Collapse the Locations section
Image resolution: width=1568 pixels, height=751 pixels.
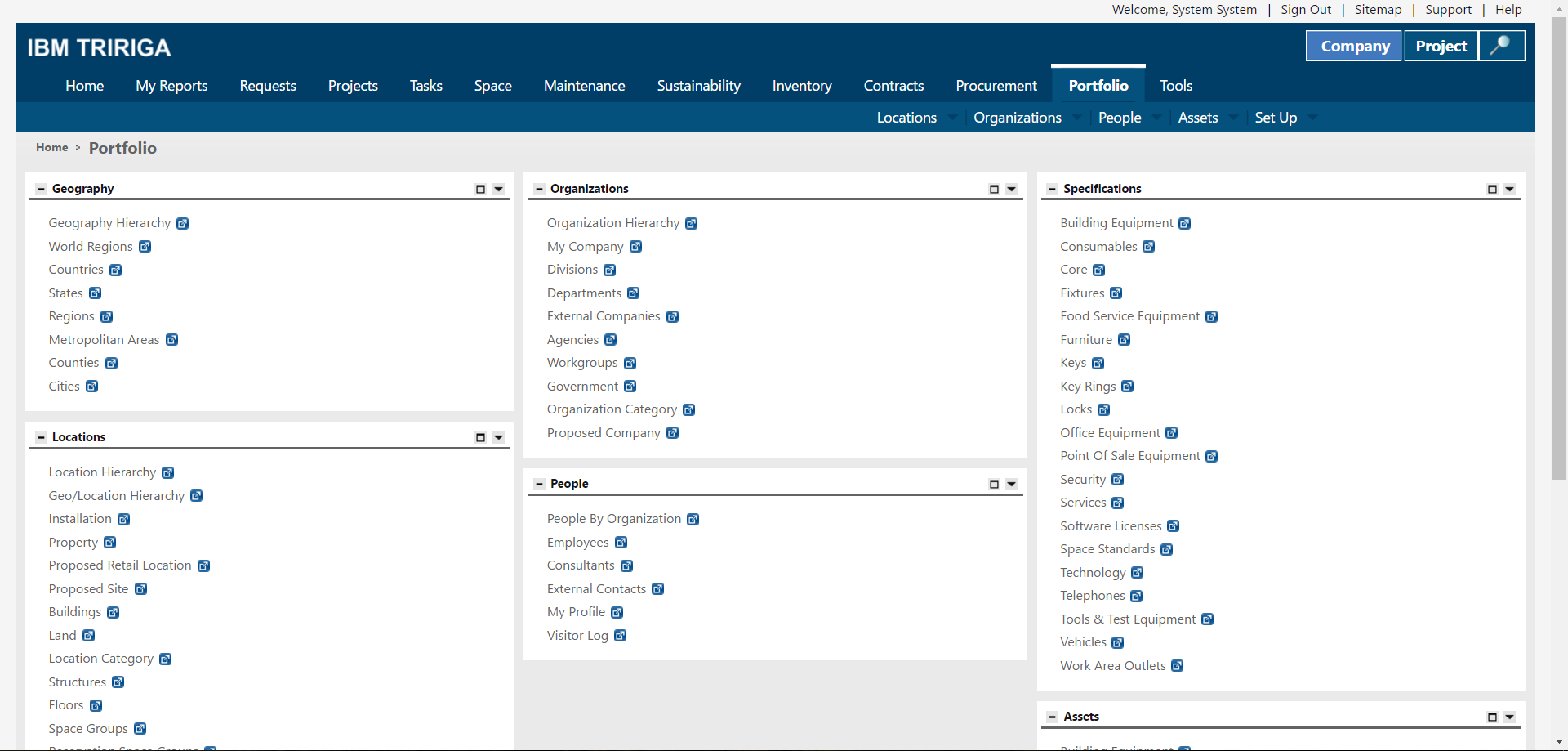click(41, 438)
